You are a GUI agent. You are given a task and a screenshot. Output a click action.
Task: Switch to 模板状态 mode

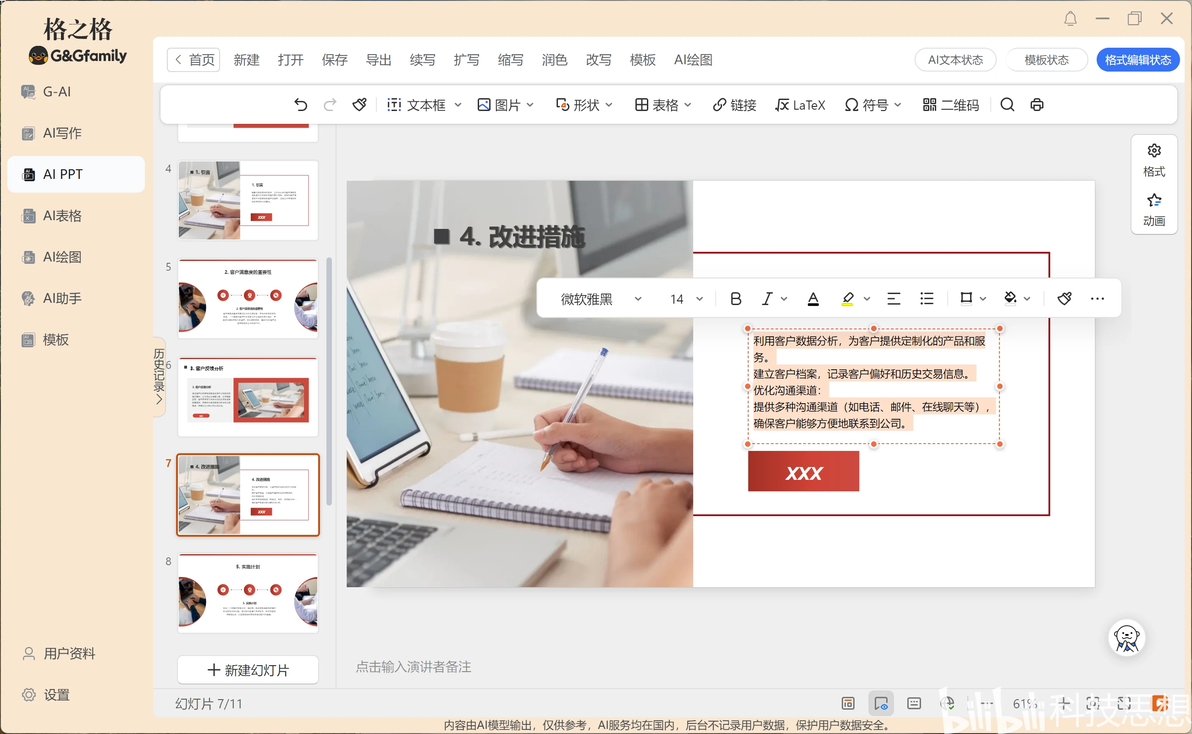(x=1046, y=60)
